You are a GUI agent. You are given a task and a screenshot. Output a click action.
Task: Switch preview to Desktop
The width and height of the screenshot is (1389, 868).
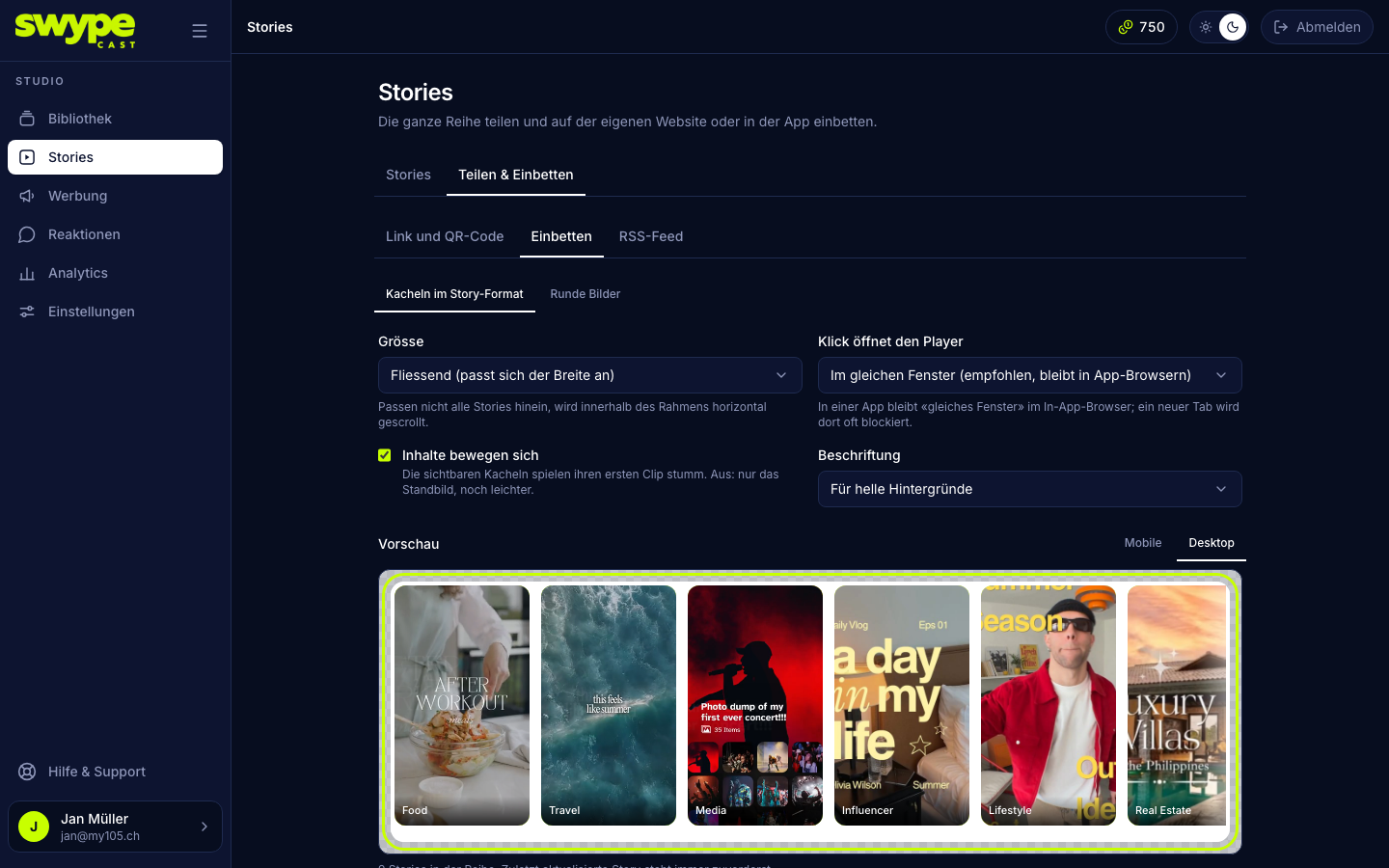pos(1212,543)
